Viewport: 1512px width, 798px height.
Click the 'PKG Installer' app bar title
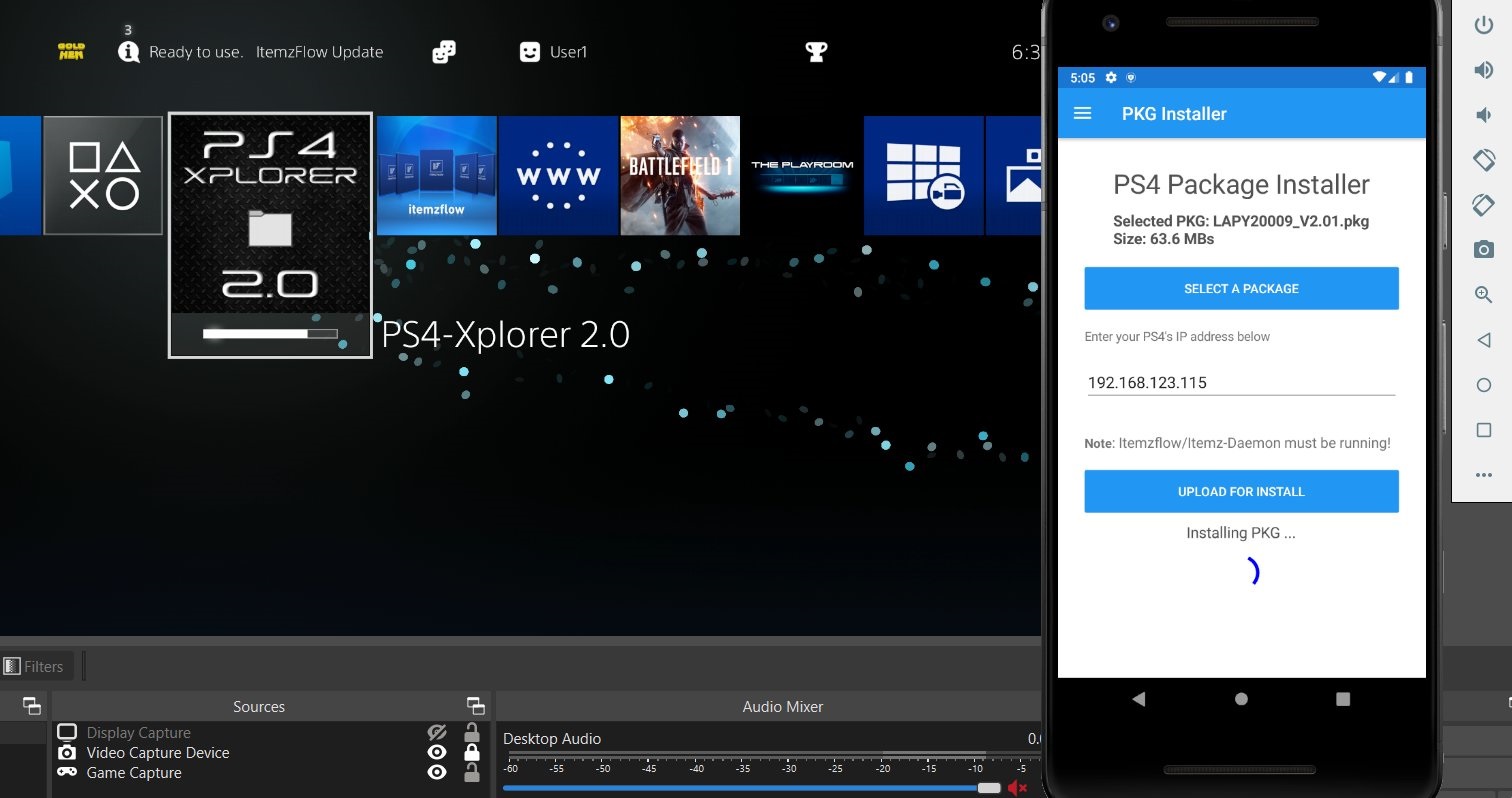(1174, 114)
